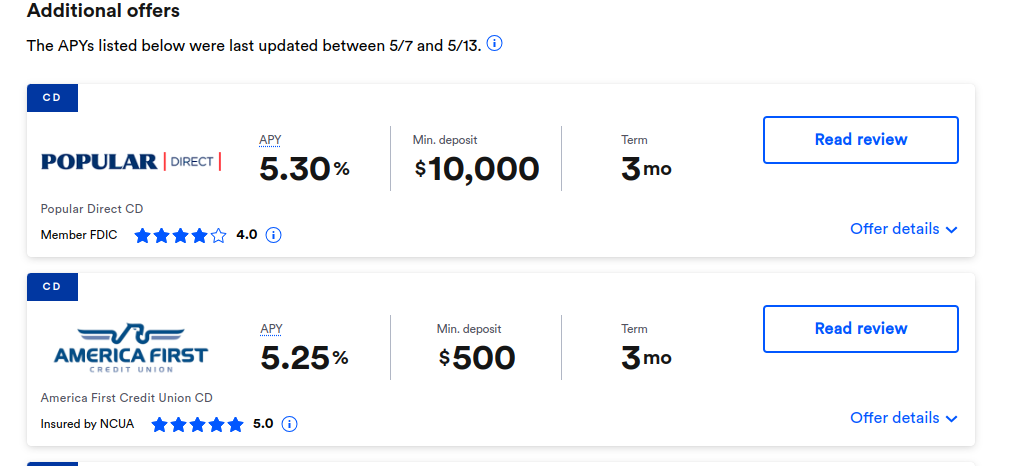Open the info icon next to the 4.0 rating
This screenshot has height=466, width=1032.
(273, 235)
